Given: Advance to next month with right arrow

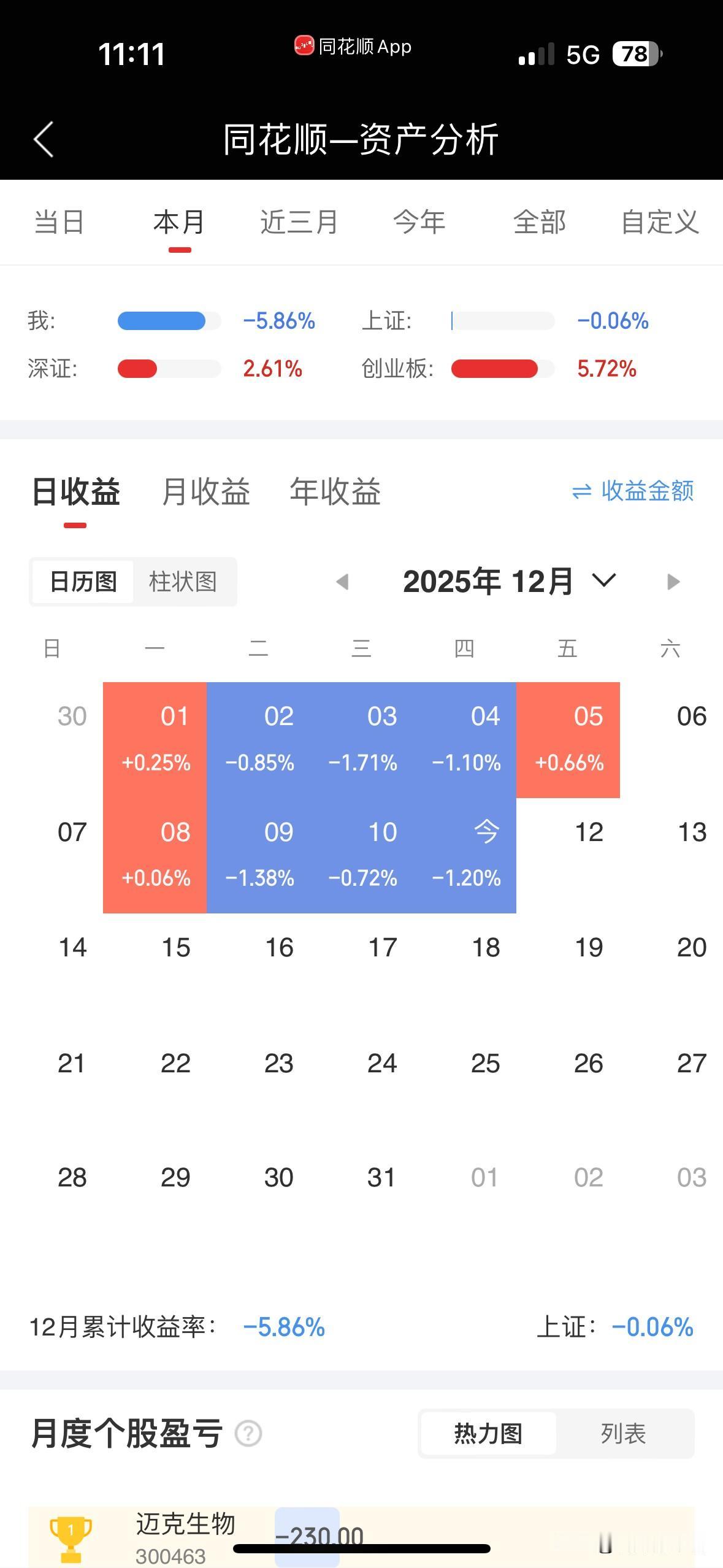Looking at the screenshot, I should (x=673, y=581).
